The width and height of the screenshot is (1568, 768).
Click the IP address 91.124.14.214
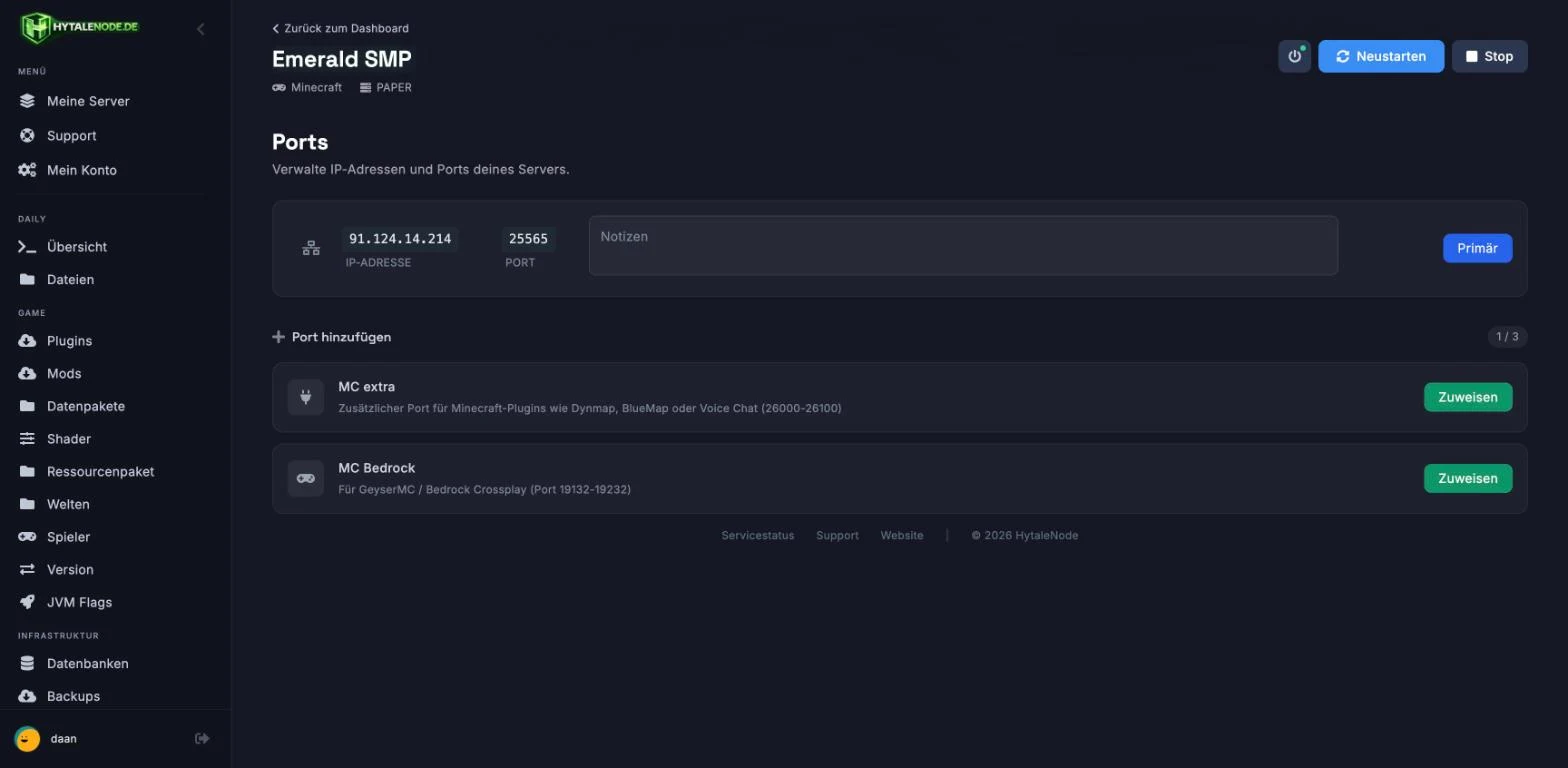tap(400, 239)
